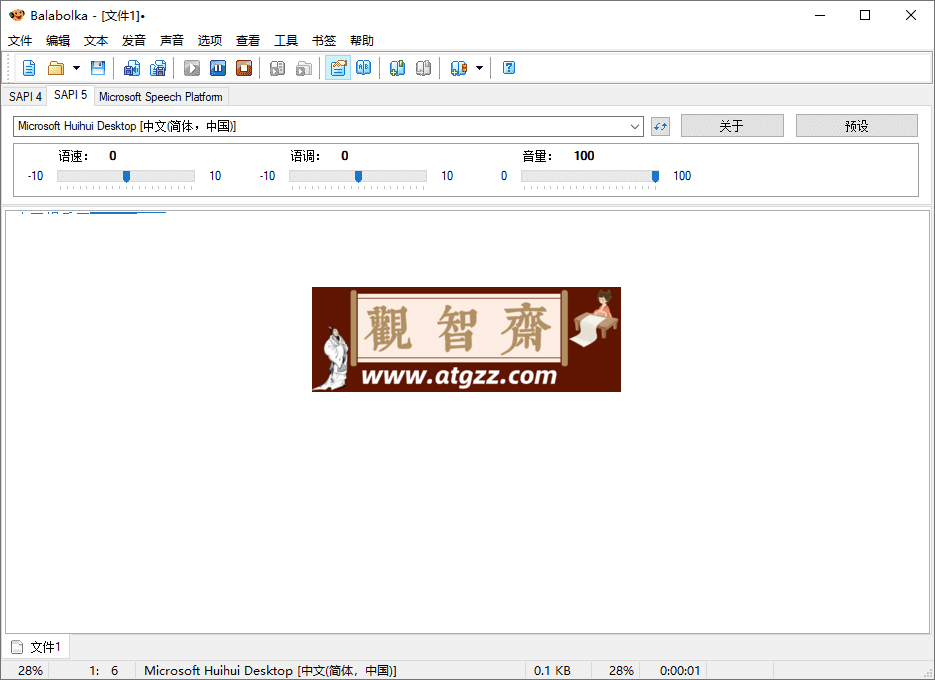Save the document with the floppy icon
Image resolution: width=935 pixels, height=680 pixels.
point(98,68)
